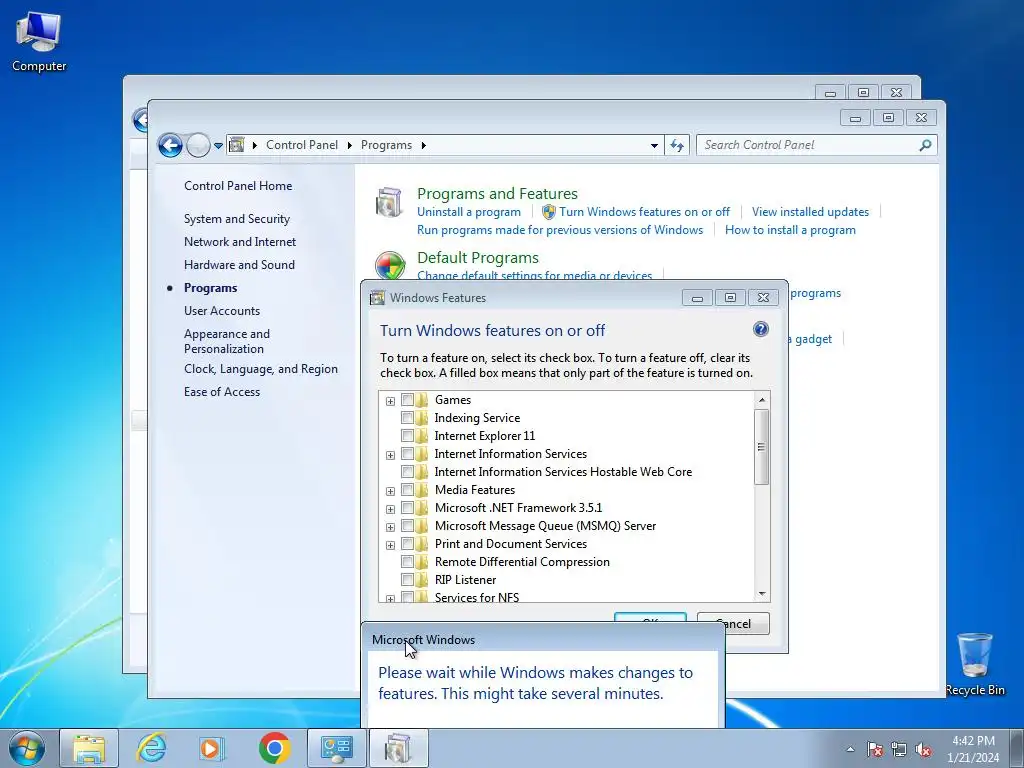This screenshot has width=1024, height=768.
Task: Open Network and Internet category
Action: [240, 242]
